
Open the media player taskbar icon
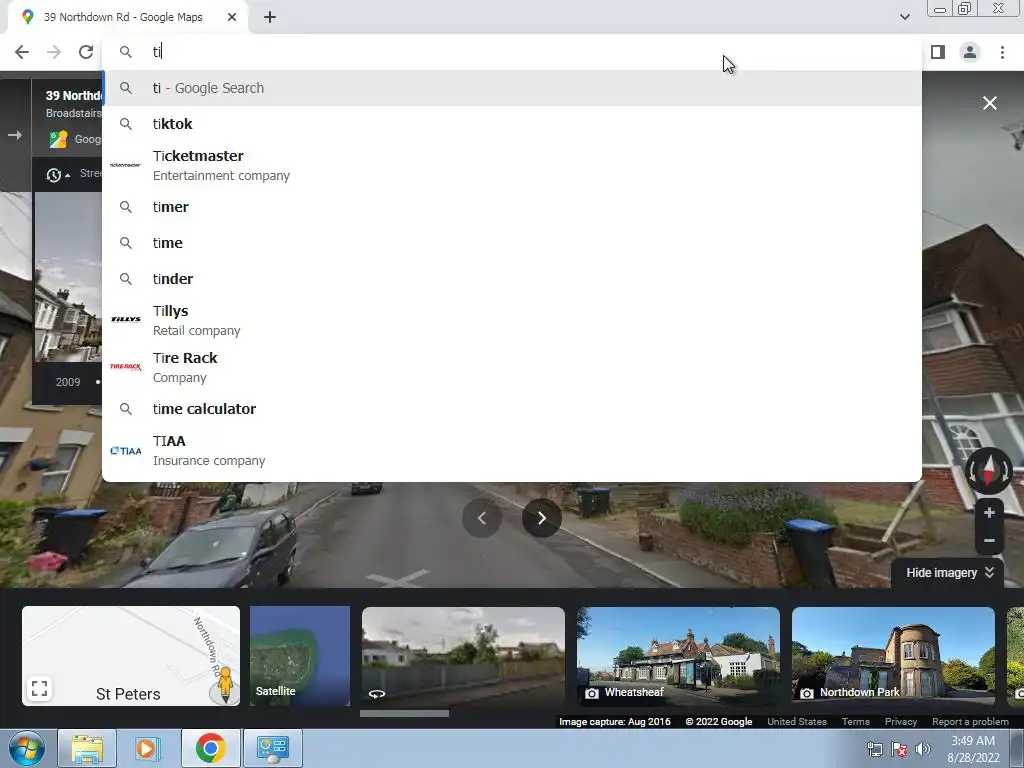pos(148,748)
